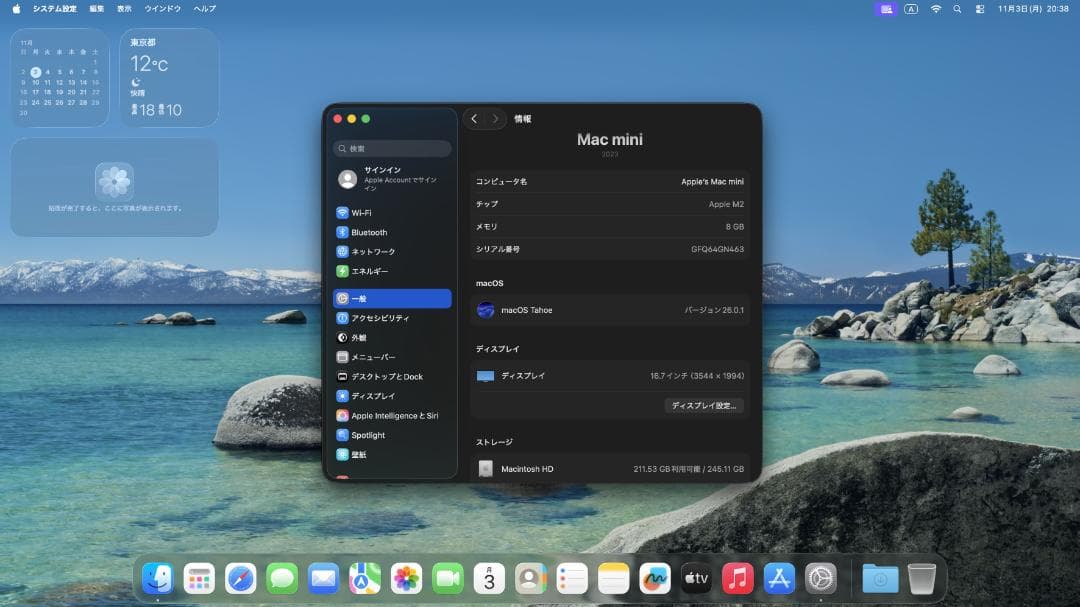Open ディスプレイ settings from the sidebar
1080x607 pixels.
click(x=381, y=396)
